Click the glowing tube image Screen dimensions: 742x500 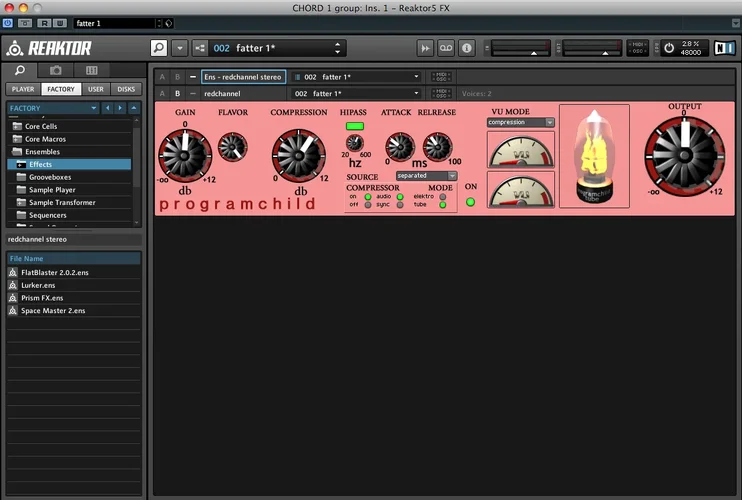click(x=594, y=155)
